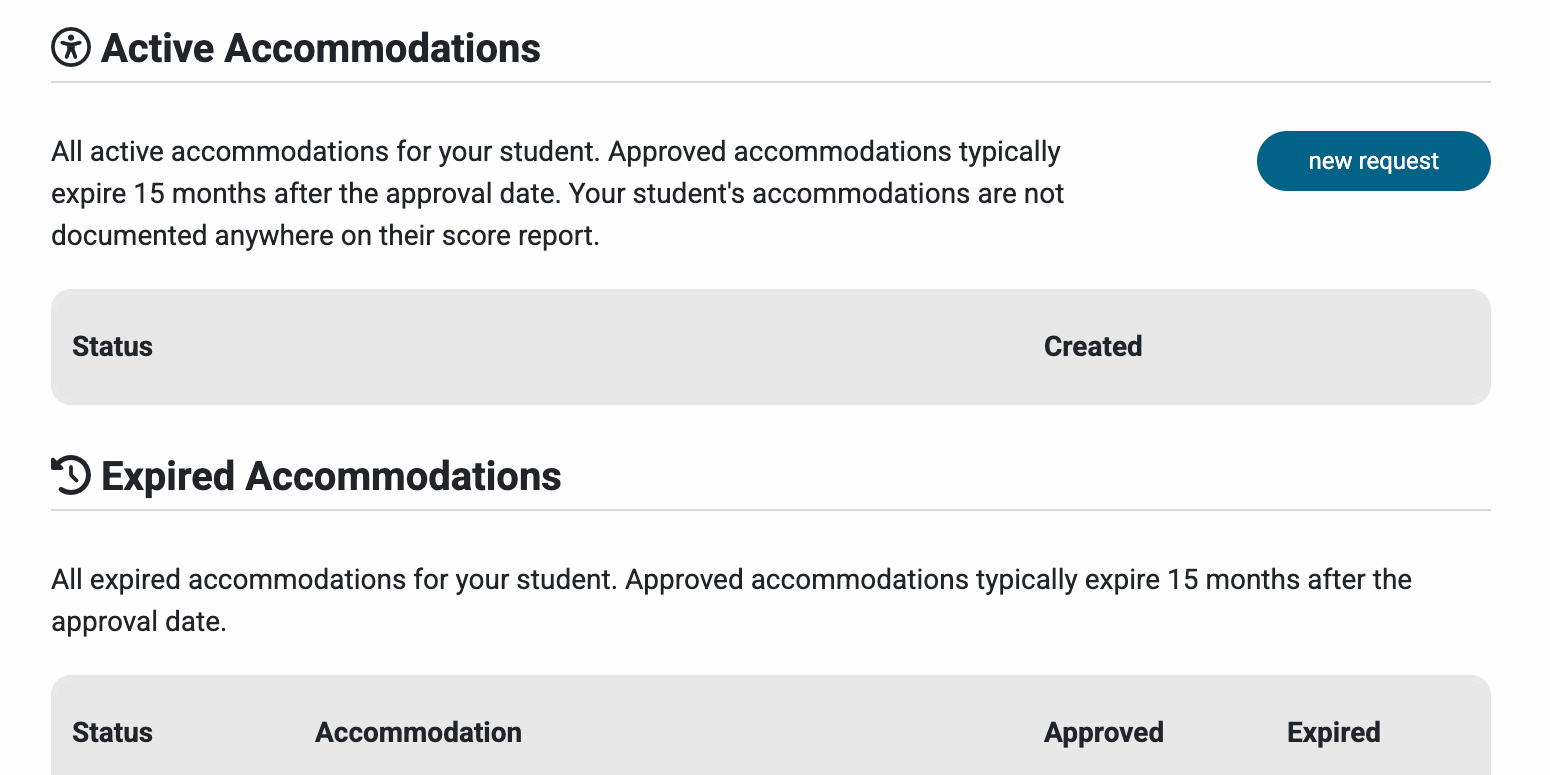Image resolution: width=1550 pixels, height=775 pixels.
Task: Select the Expired Accommodations heading text
Action: click(331, 476)
